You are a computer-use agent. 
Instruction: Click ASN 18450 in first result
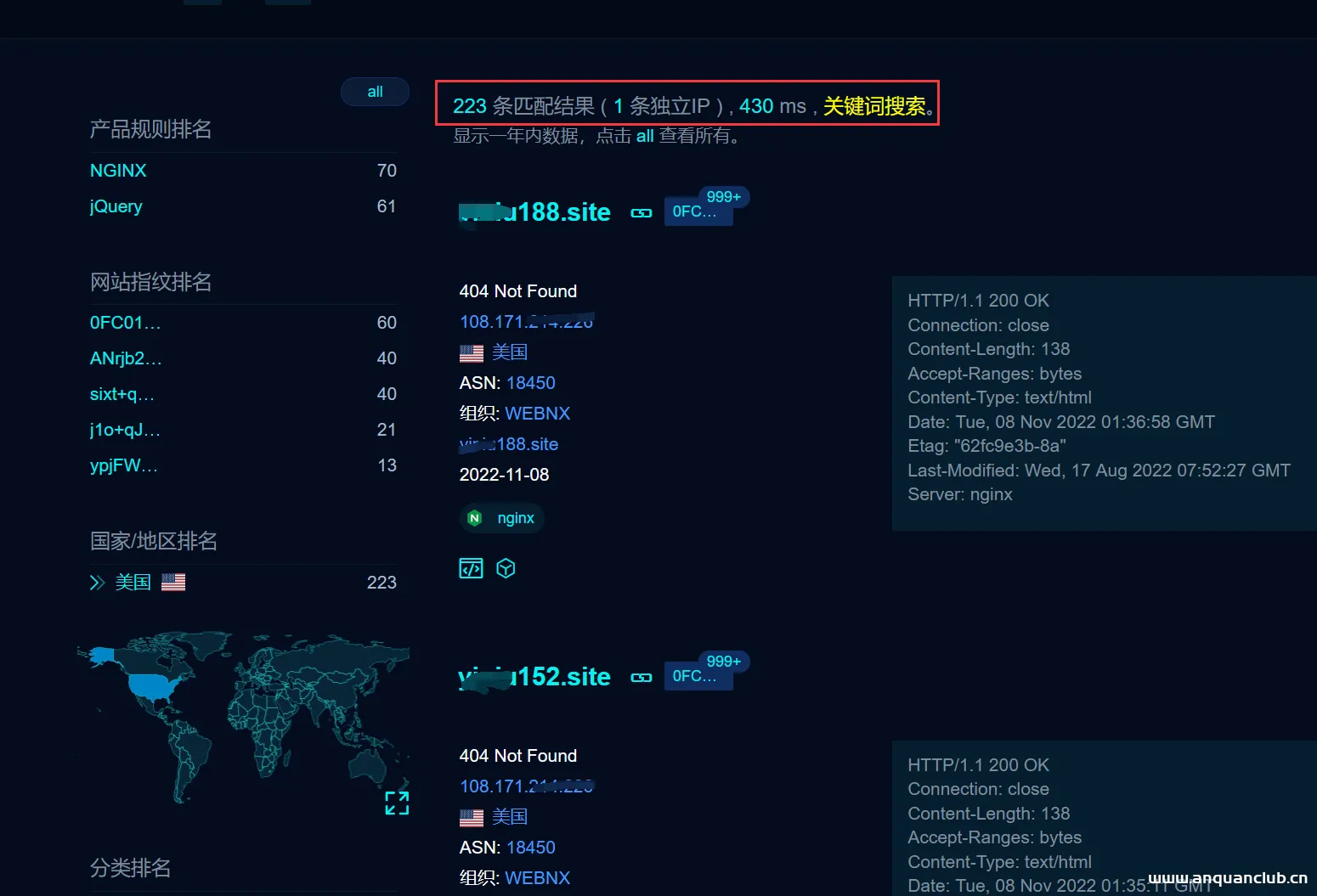coord(530,383)
